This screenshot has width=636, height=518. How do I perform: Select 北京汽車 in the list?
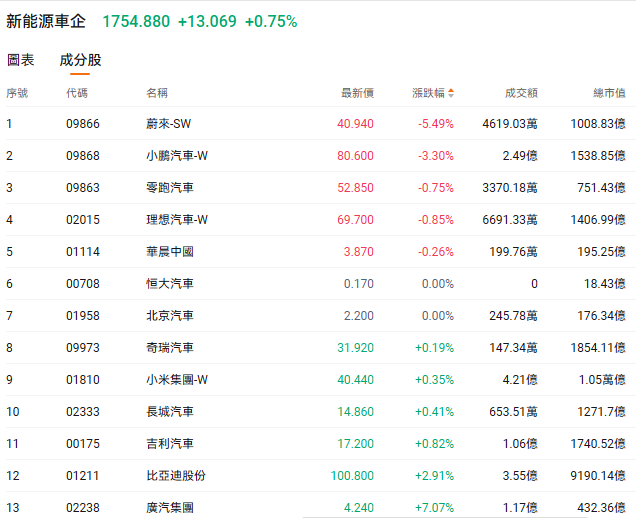tap(170, 316)
